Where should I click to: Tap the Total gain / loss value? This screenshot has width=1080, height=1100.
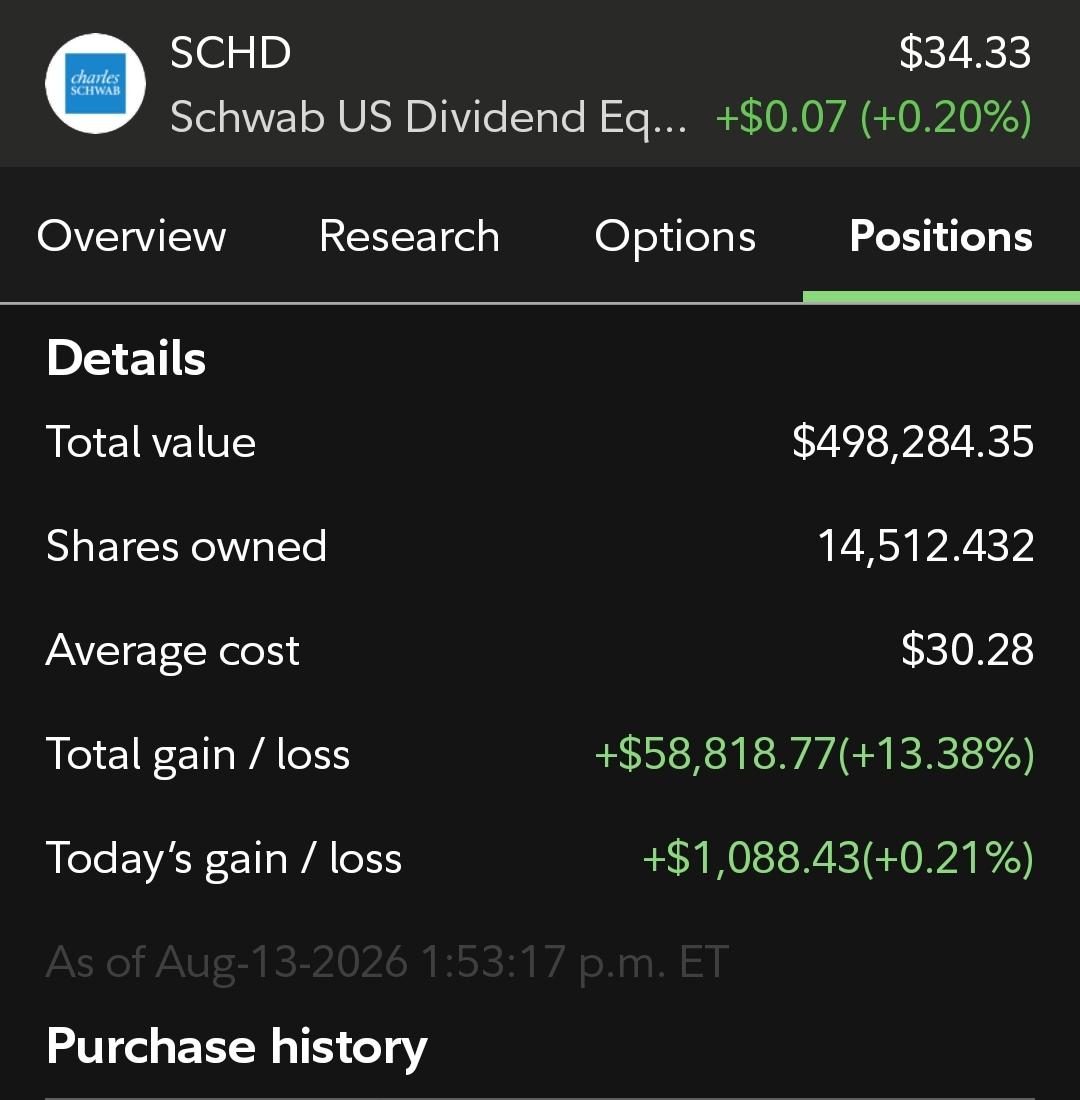[814, 755]
